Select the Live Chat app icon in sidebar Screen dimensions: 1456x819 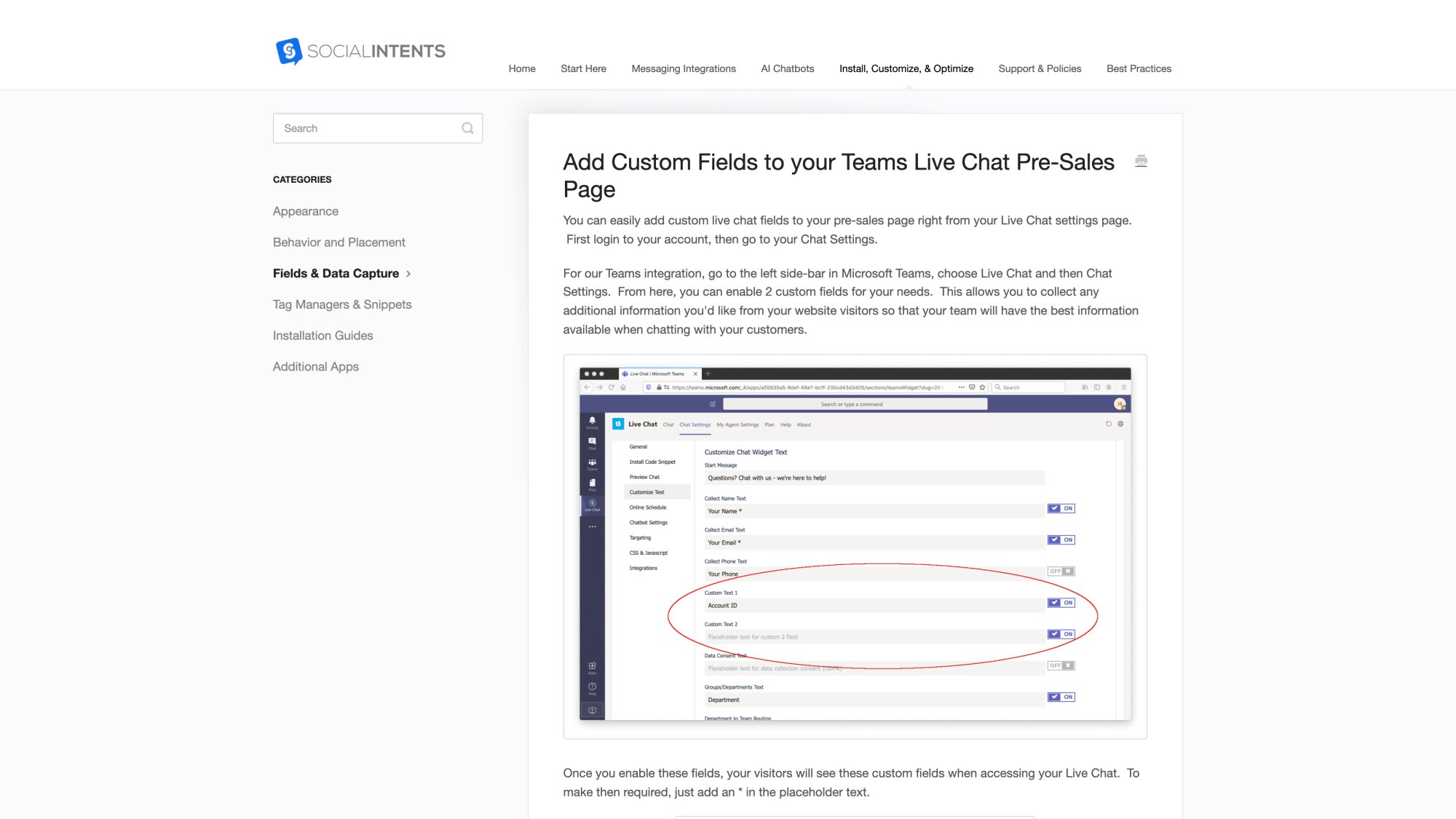click(592, 504)
